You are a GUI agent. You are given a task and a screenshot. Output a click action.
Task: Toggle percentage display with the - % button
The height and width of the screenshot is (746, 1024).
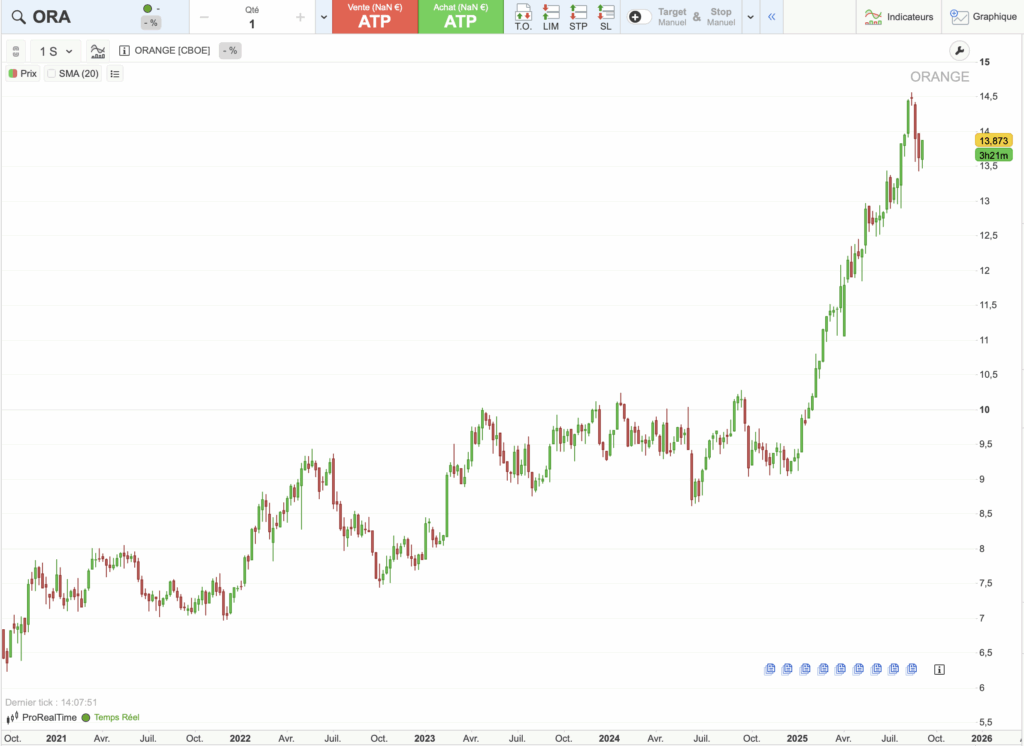pyautogui.click(x=229, y=50)
